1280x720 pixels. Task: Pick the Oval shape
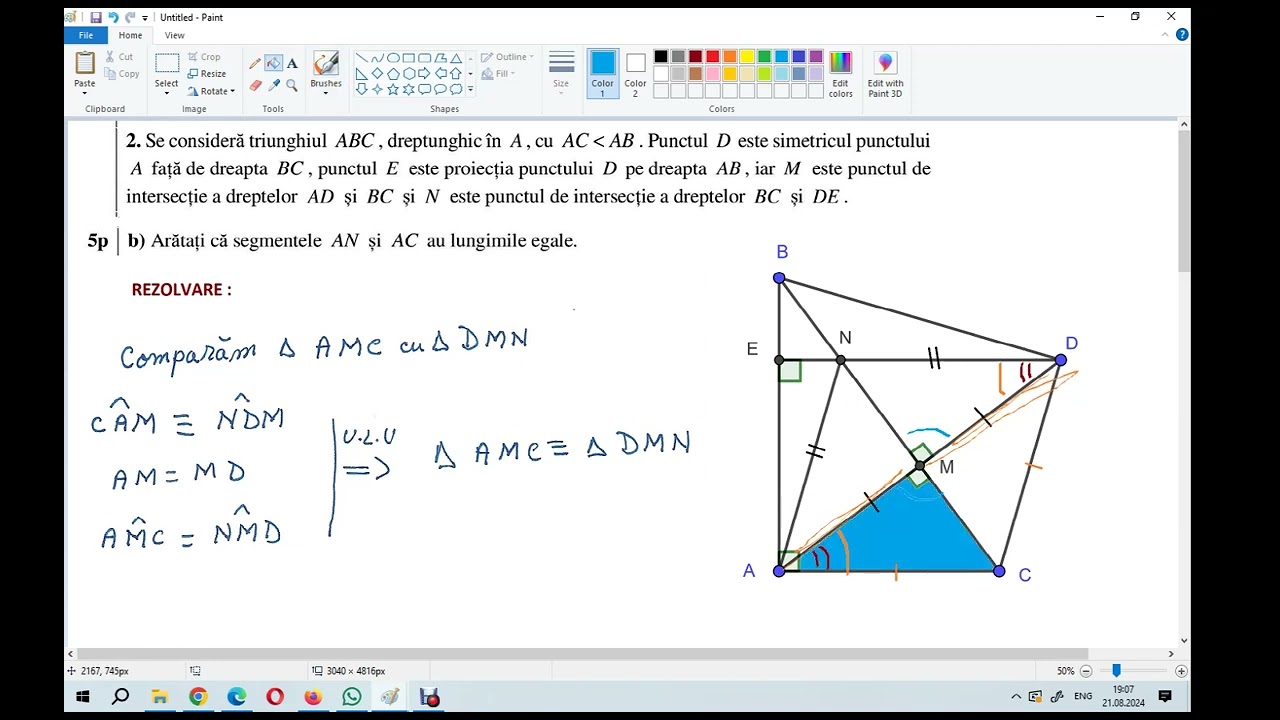[x=393, y=58]
